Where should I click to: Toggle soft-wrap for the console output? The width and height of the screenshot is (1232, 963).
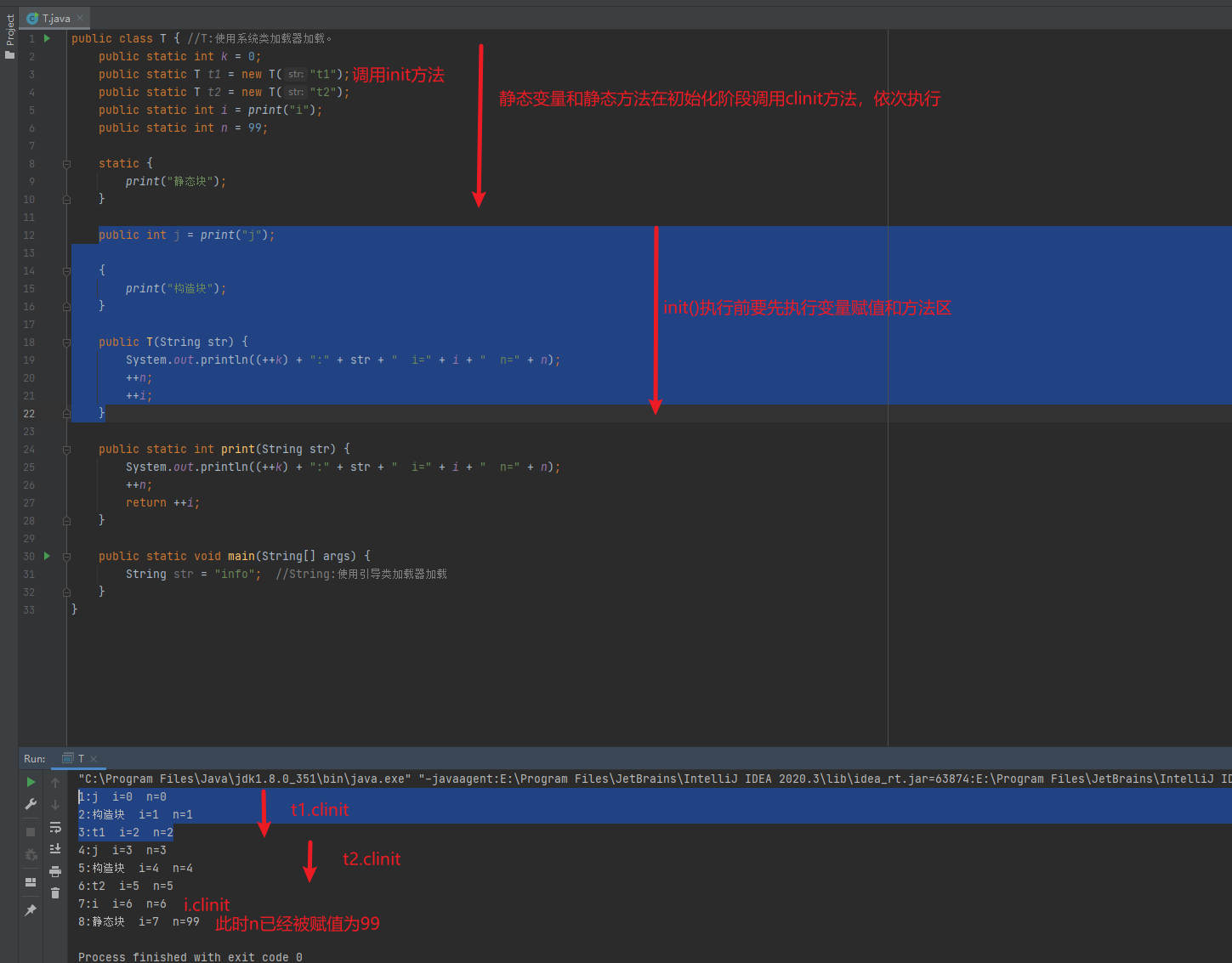coord(56,827)
